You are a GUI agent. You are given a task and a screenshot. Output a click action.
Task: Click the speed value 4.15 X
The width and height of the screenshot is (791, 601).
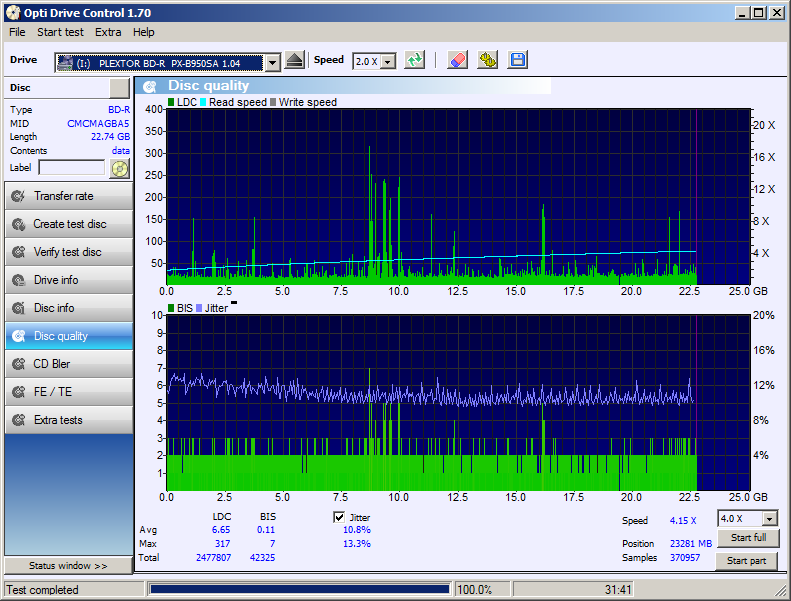(x=683, y=520)
